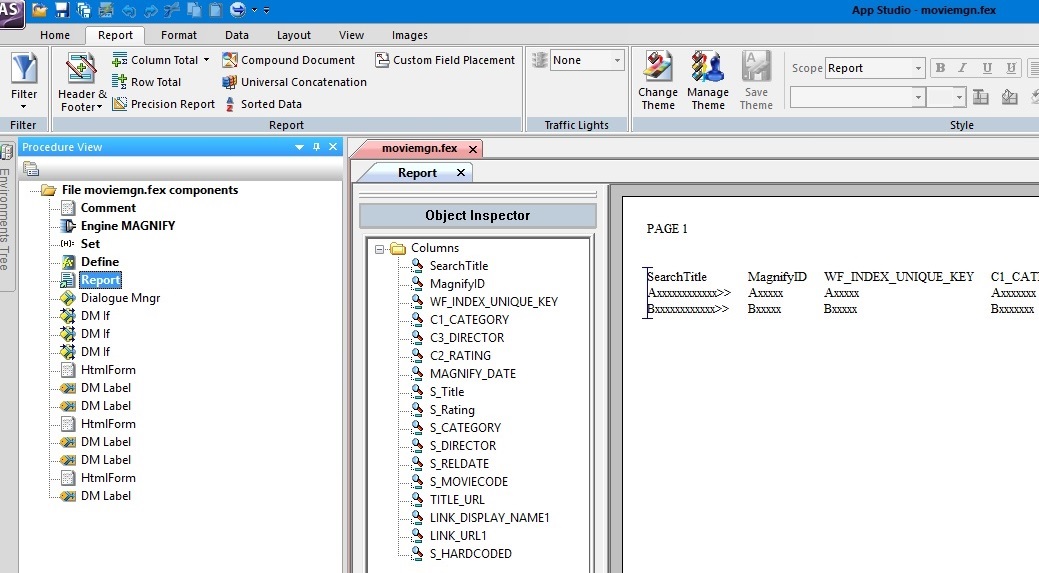
Task: Open the Filter tool in the ribbon
Action: click(x=23, y=79)
